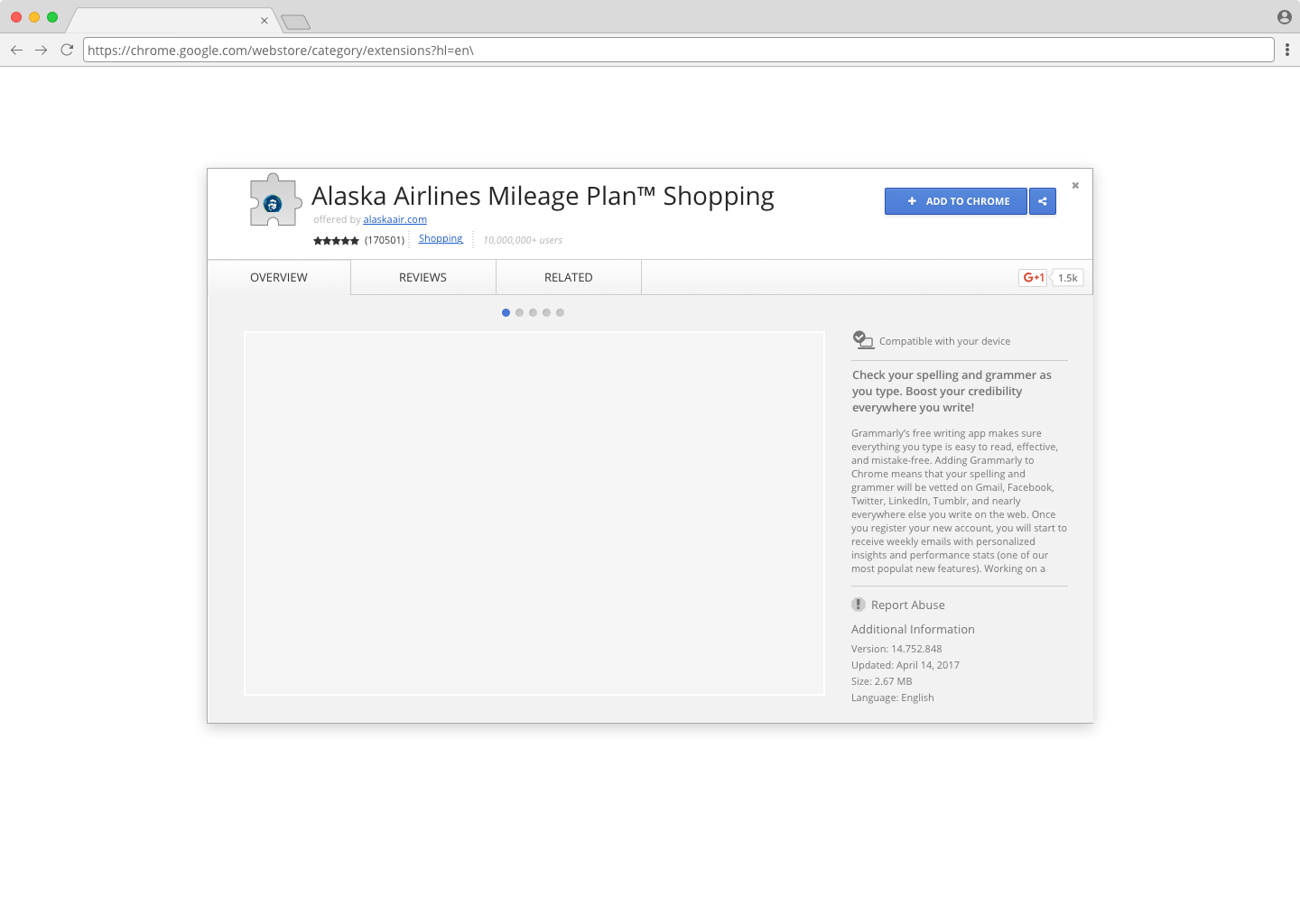Open a new tab with the new tab button

coord(295,22)
